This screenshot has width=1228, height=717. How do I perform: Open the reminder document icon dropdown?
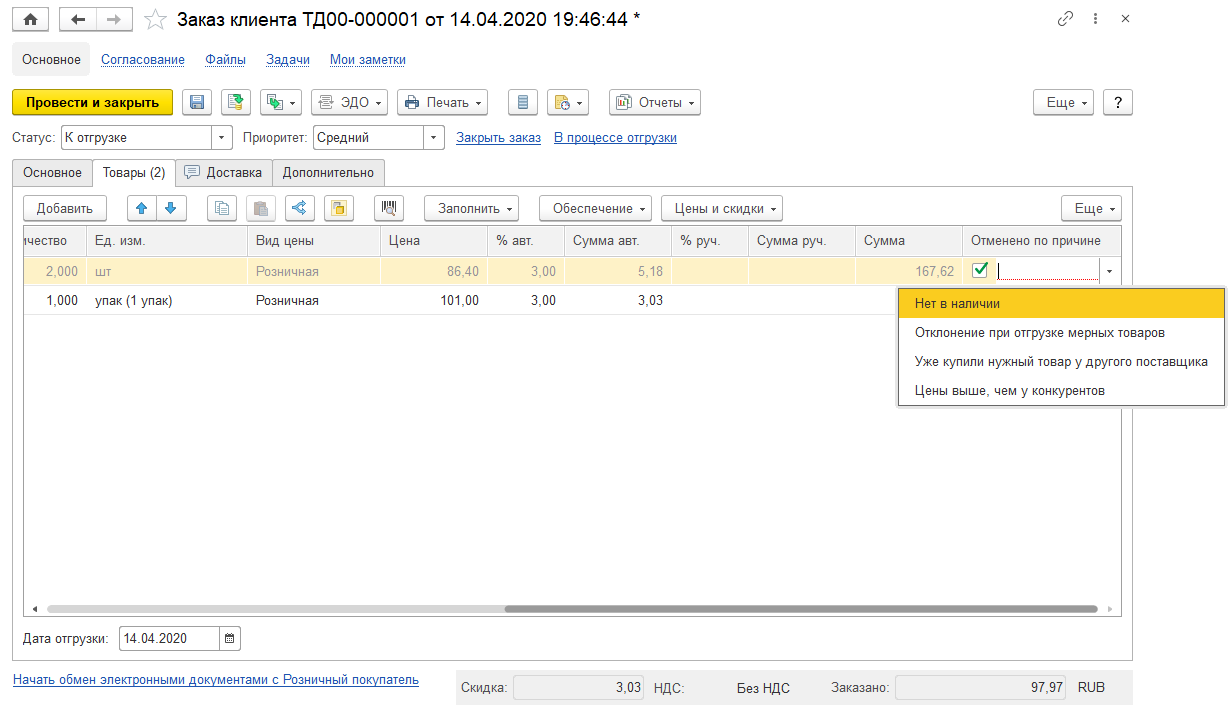(567, 102)
